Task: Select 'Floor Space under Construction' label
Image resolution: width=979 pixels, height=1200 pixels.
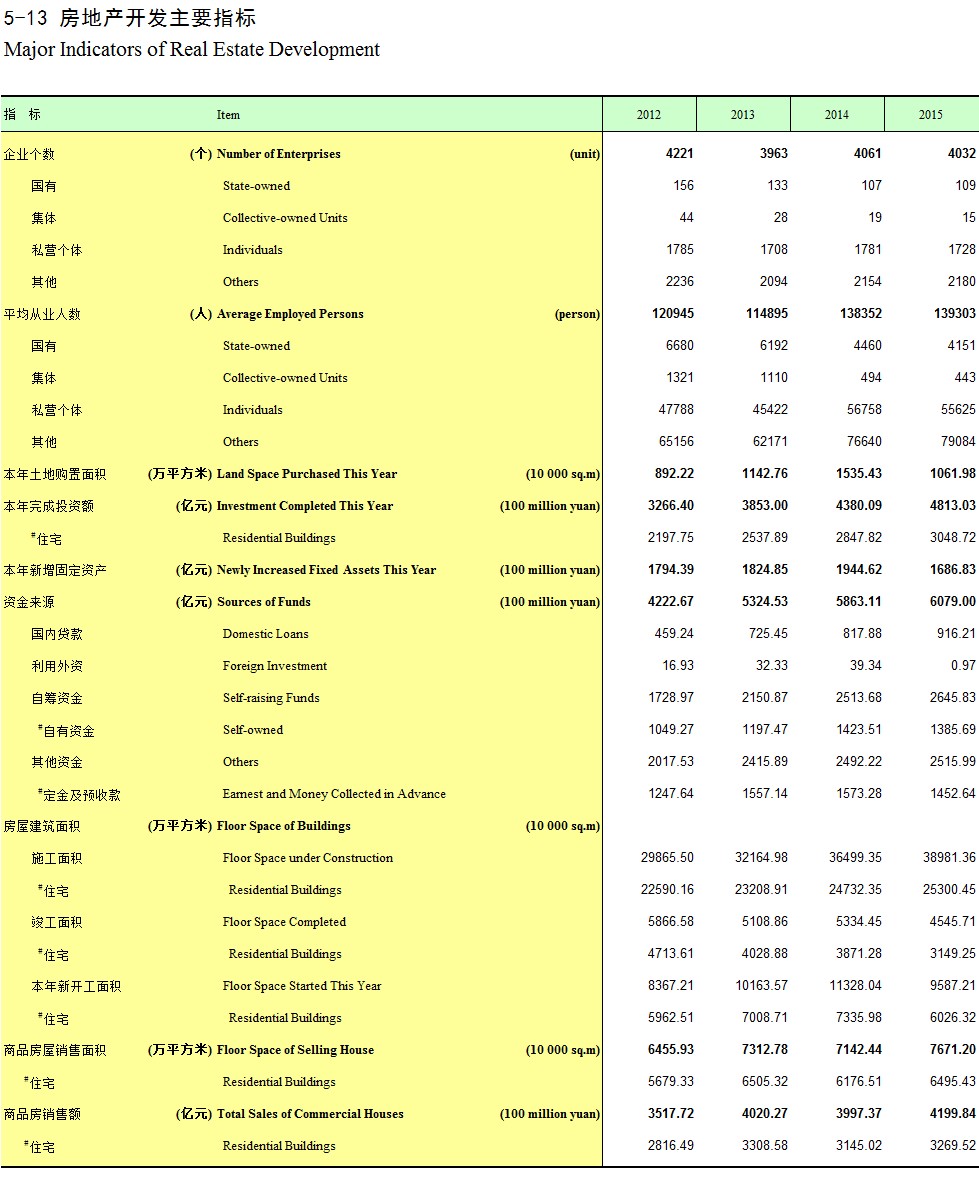Action: pos(308,858)
